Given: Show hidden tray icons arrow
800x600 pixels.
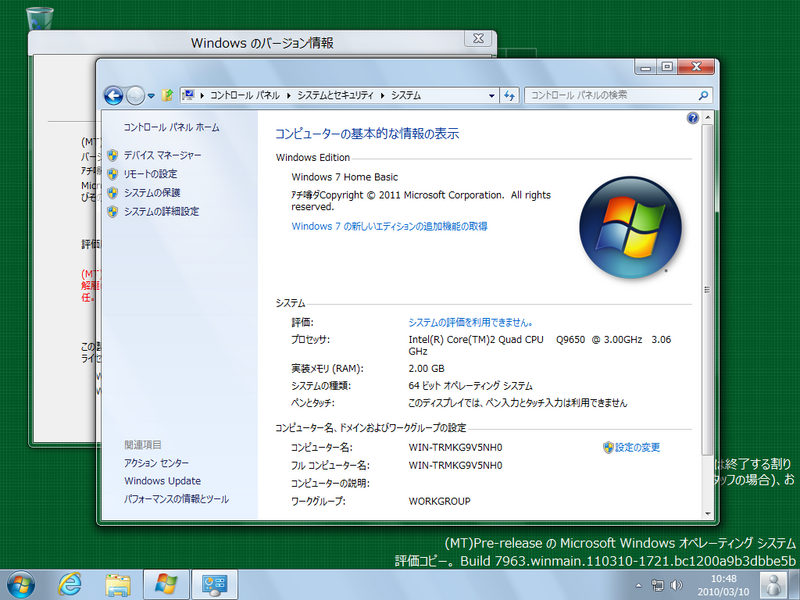Looking at the screenshot, I should [638, 585].
